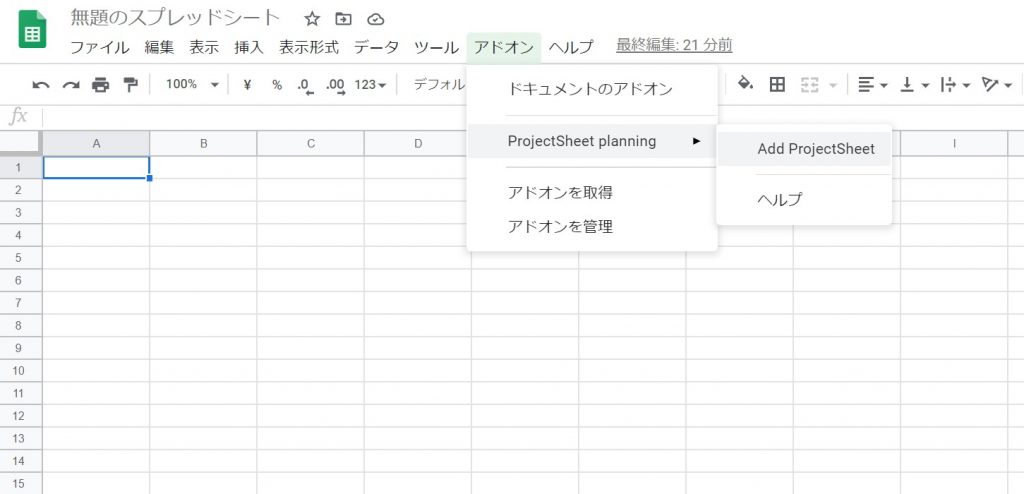Screen dimensions: 1024x494
Task: Select column I header
Action: coord(954,144)
